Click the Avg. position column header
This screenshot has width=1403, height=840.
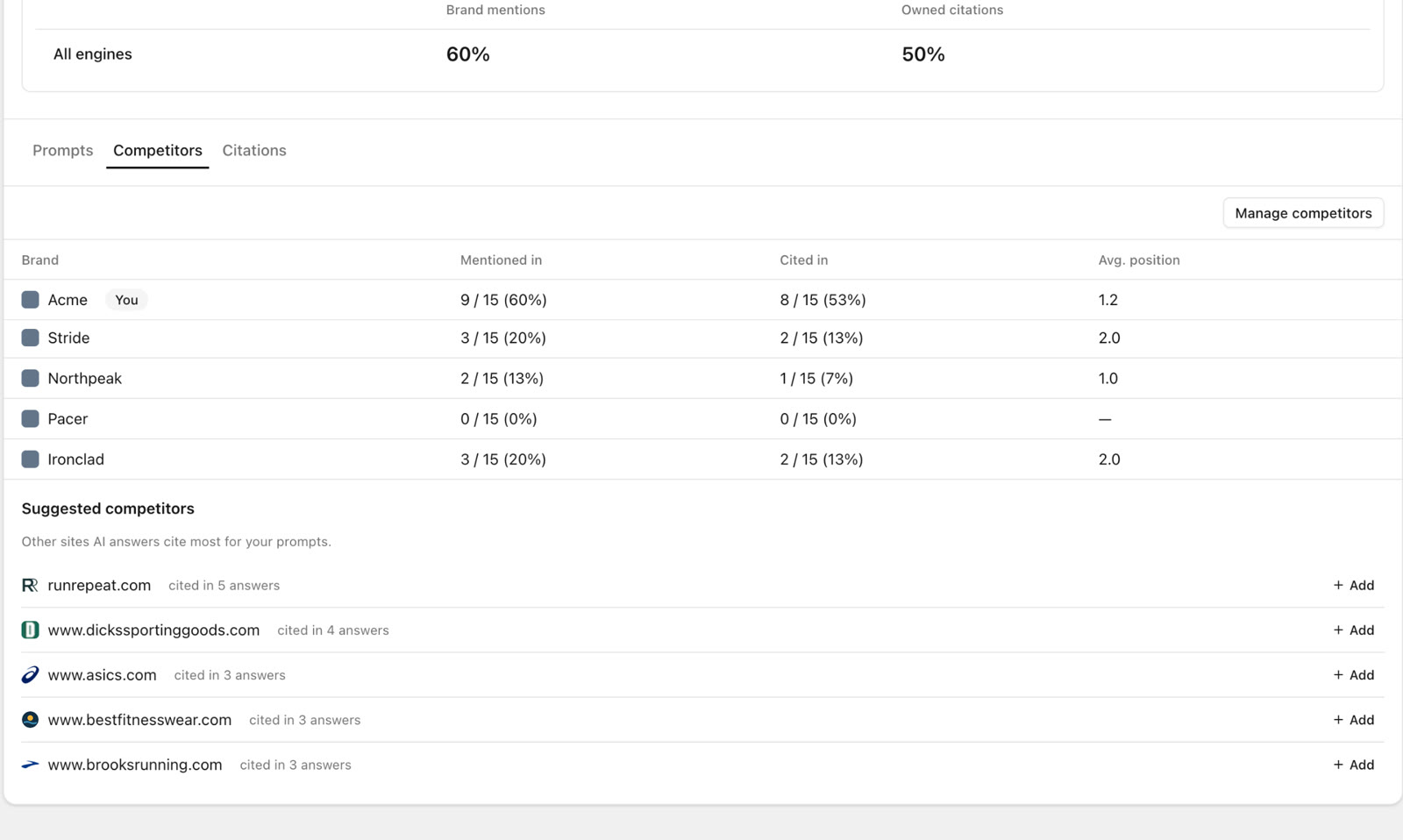point(1139,260)
